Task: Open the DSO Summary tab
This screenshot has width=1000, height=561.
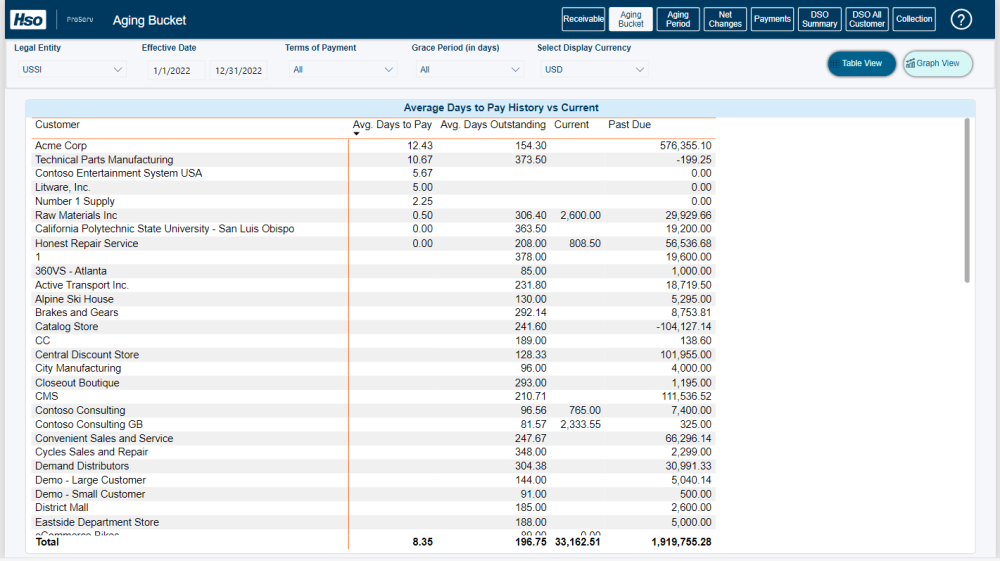Action: (x=819, y=19)
